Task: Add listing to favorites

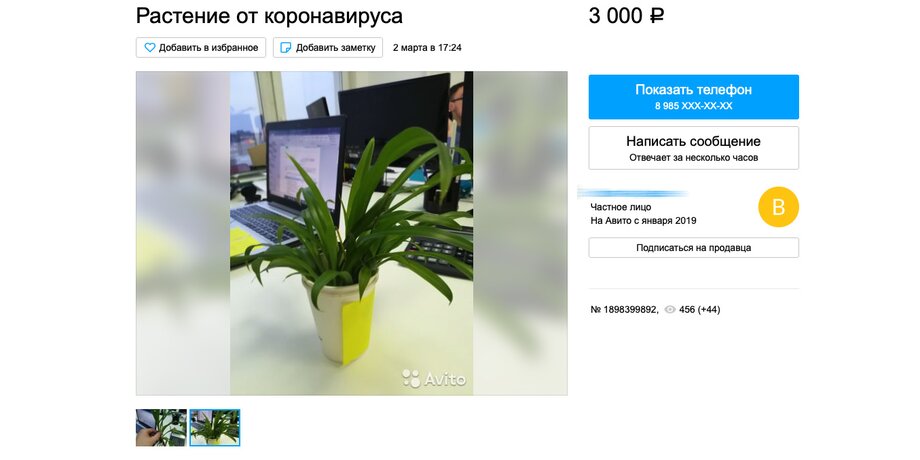Action: (x=201, y=48)
